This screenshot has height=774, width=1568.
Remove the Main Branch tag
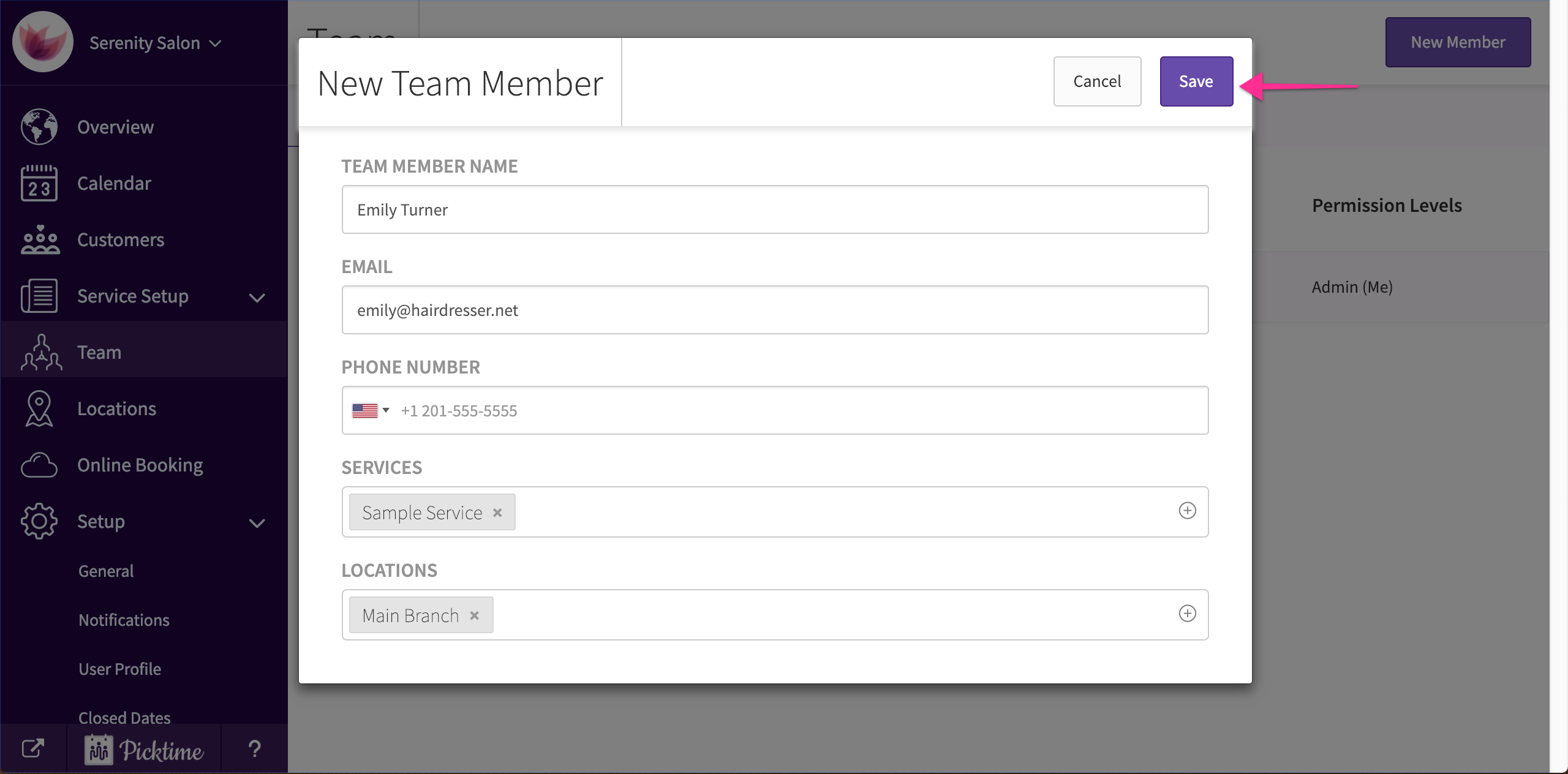point(474,615)
